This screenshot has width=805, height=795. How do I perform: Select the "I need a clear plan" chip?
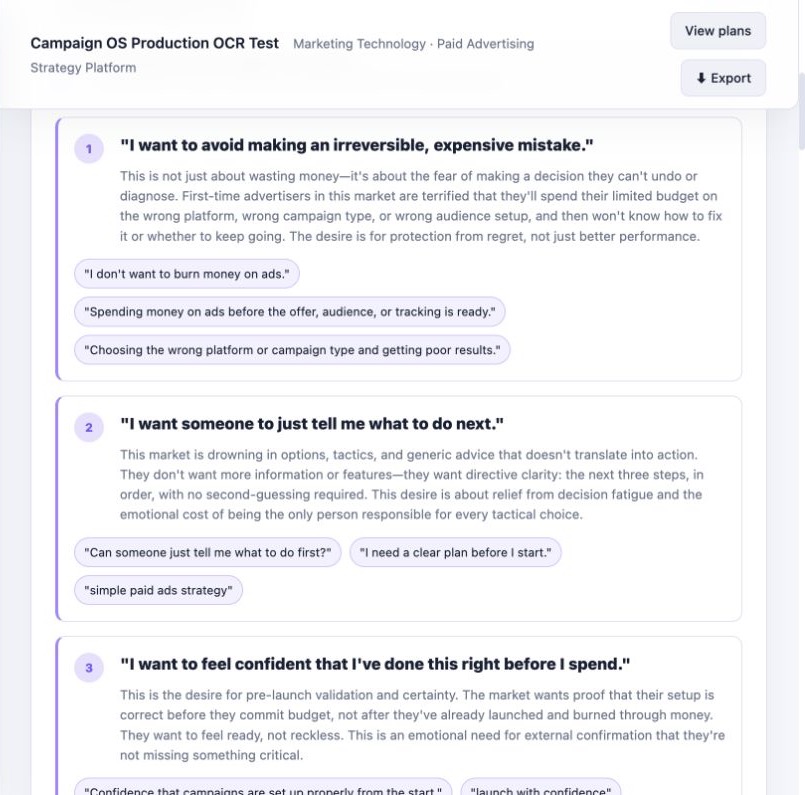click(455, 553)
